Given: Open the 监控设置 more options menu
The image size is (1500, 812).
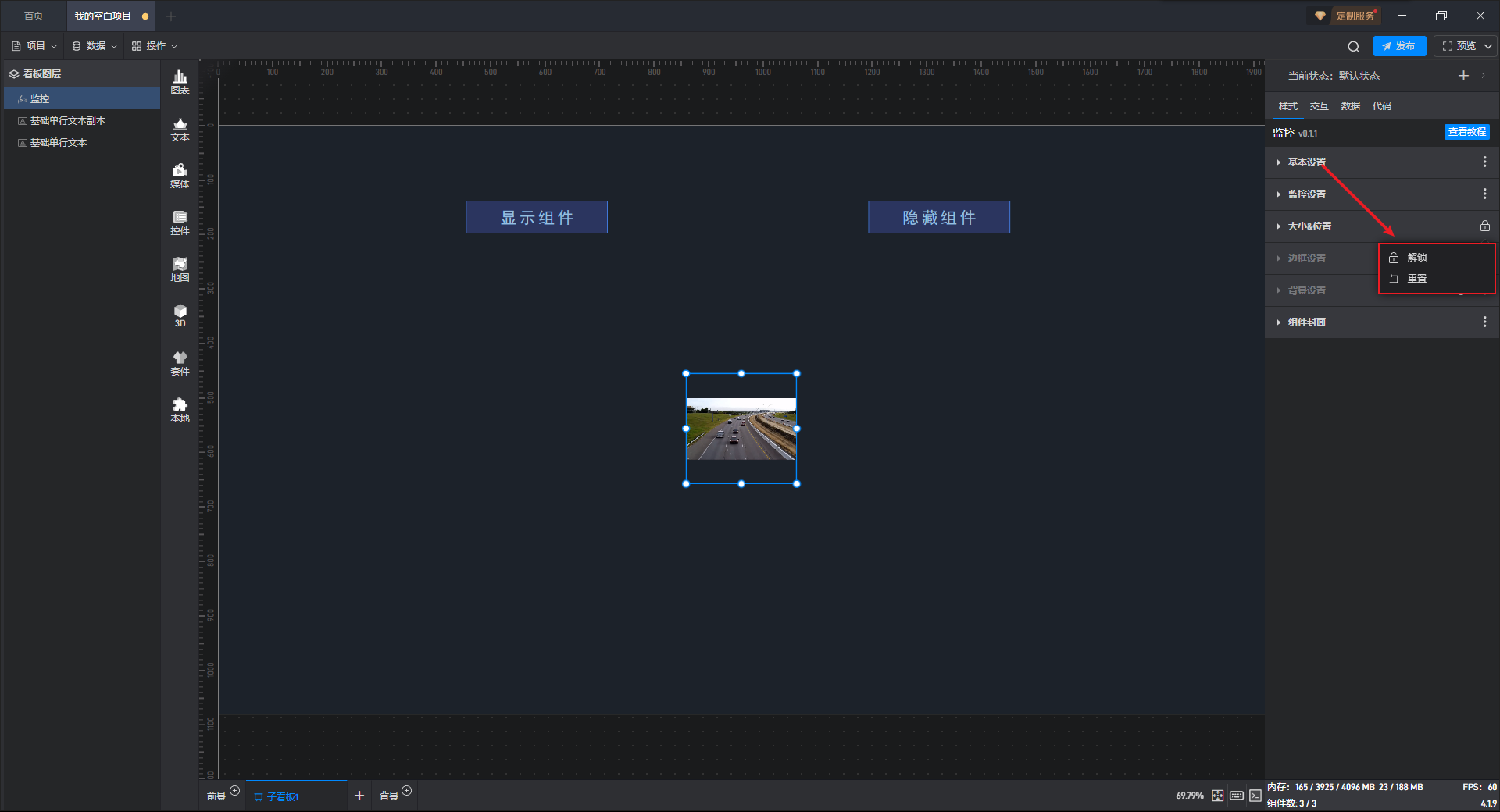Looking at the screenshot, I should [x=1484, y=194].
